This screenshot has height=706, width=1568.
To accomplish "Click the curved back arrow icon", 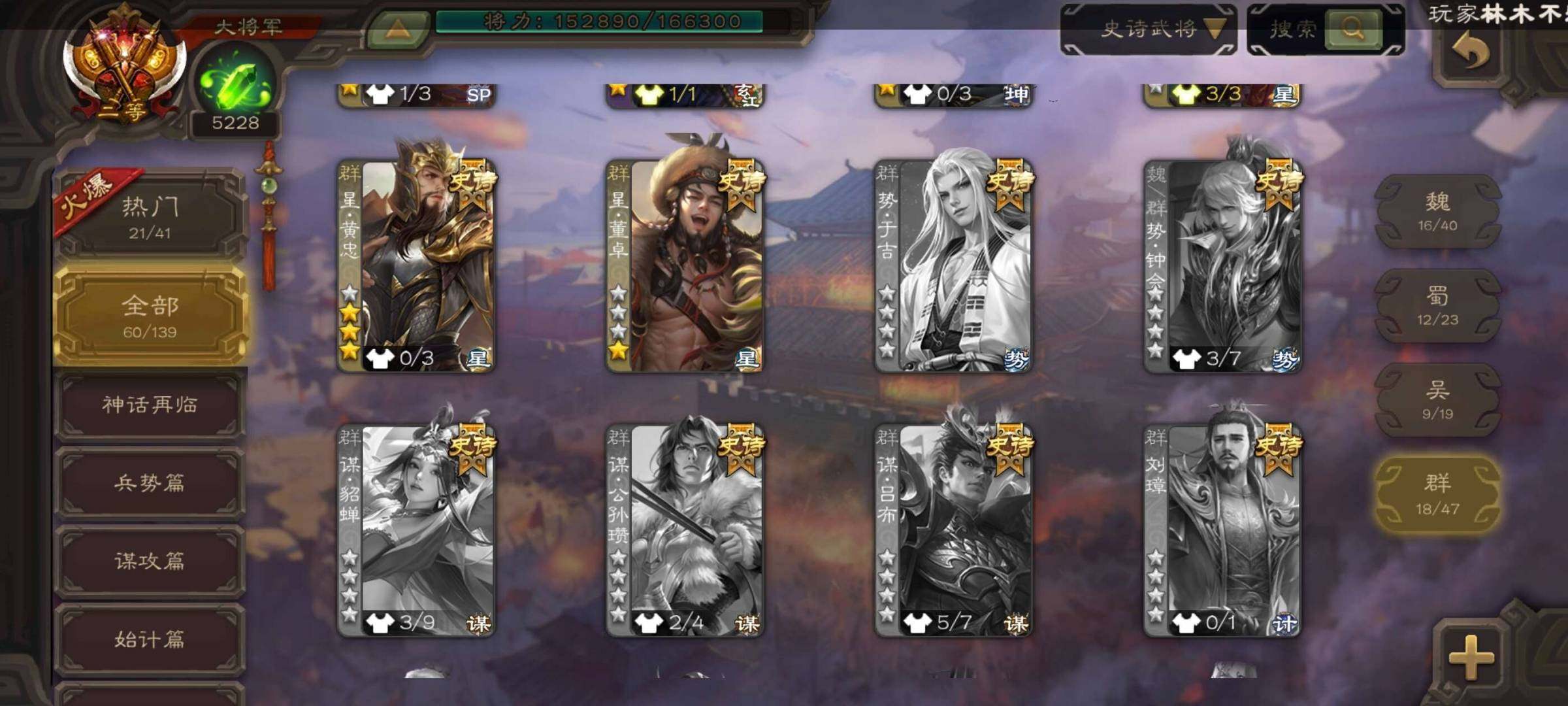I will pyautogui.click(x=1470, y=51).
